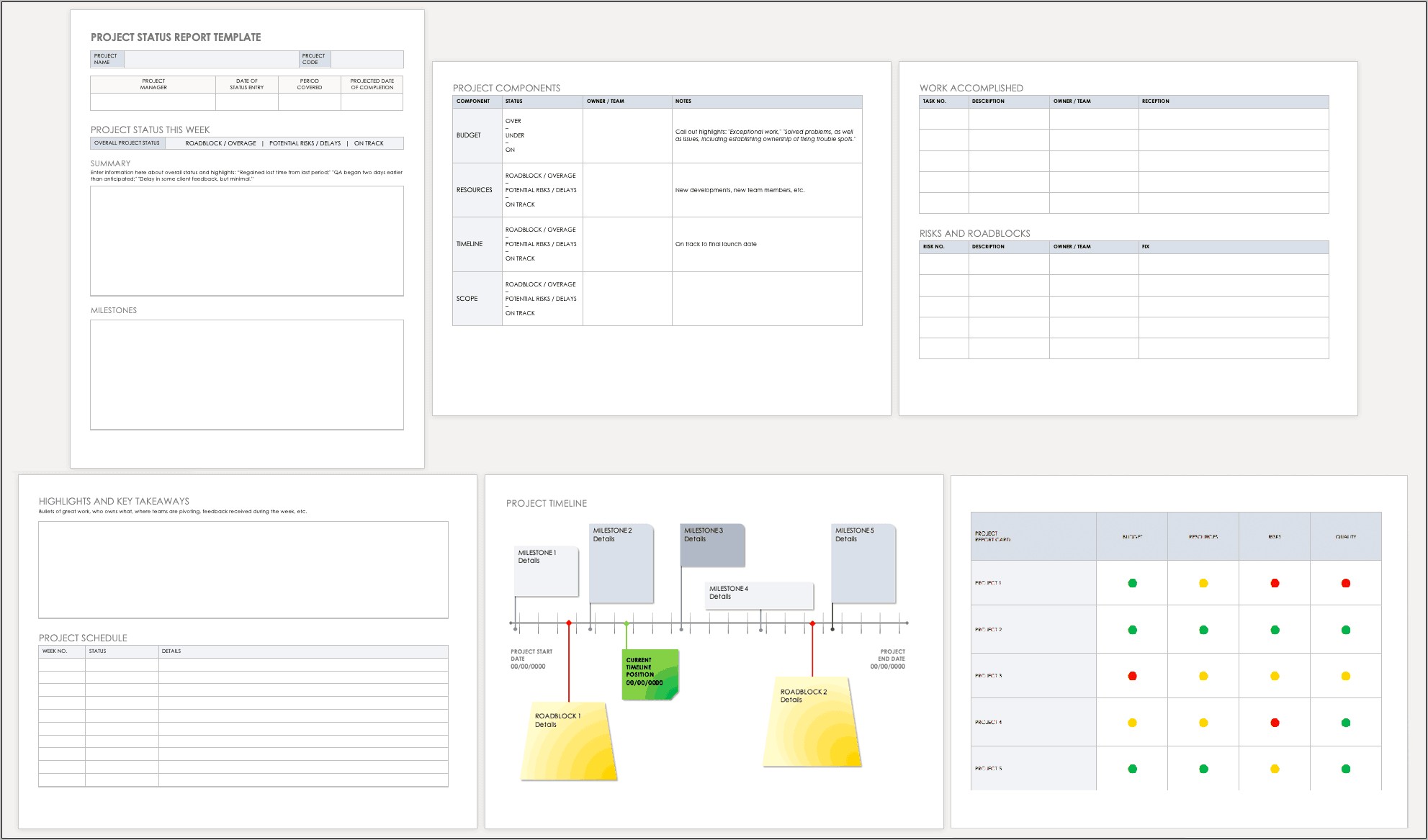Select OVER in the Budget status cell
The image size is (1428, 840).
513,121
